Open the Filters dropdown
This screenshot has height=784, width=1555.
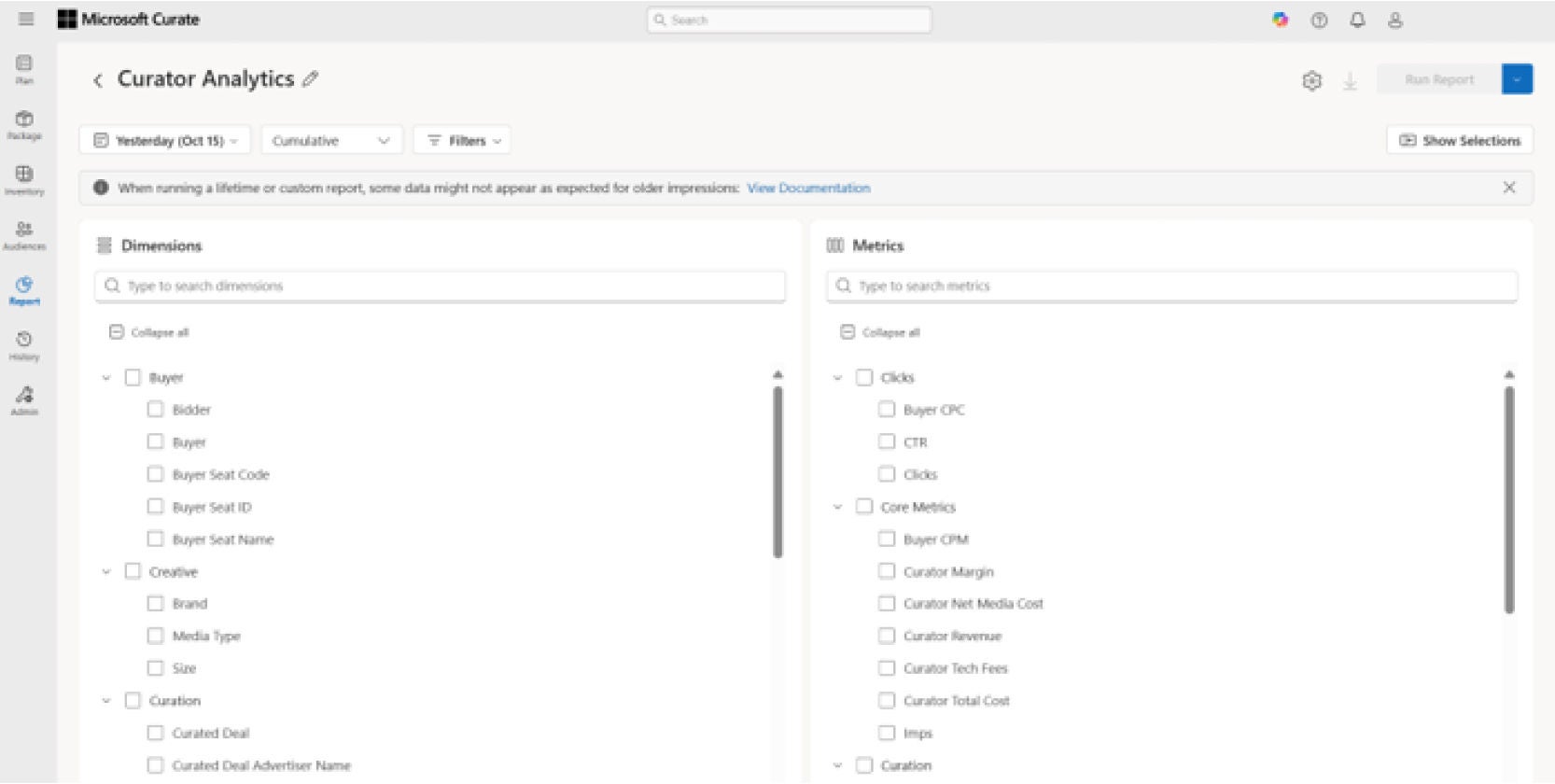(462, 141)
